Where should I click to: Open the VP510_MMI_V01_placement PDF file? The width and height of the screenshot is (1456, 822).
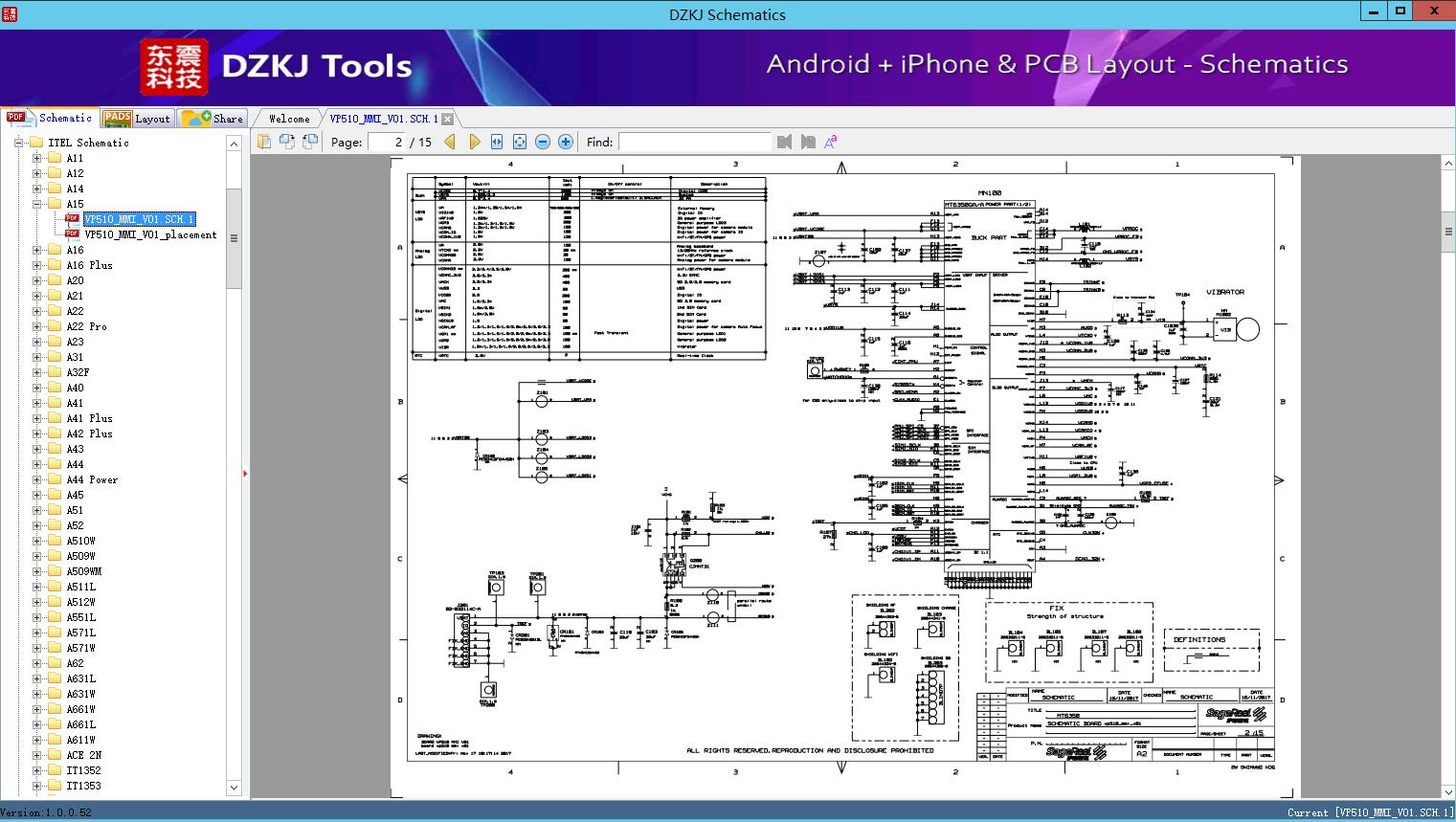coord(150,234)
